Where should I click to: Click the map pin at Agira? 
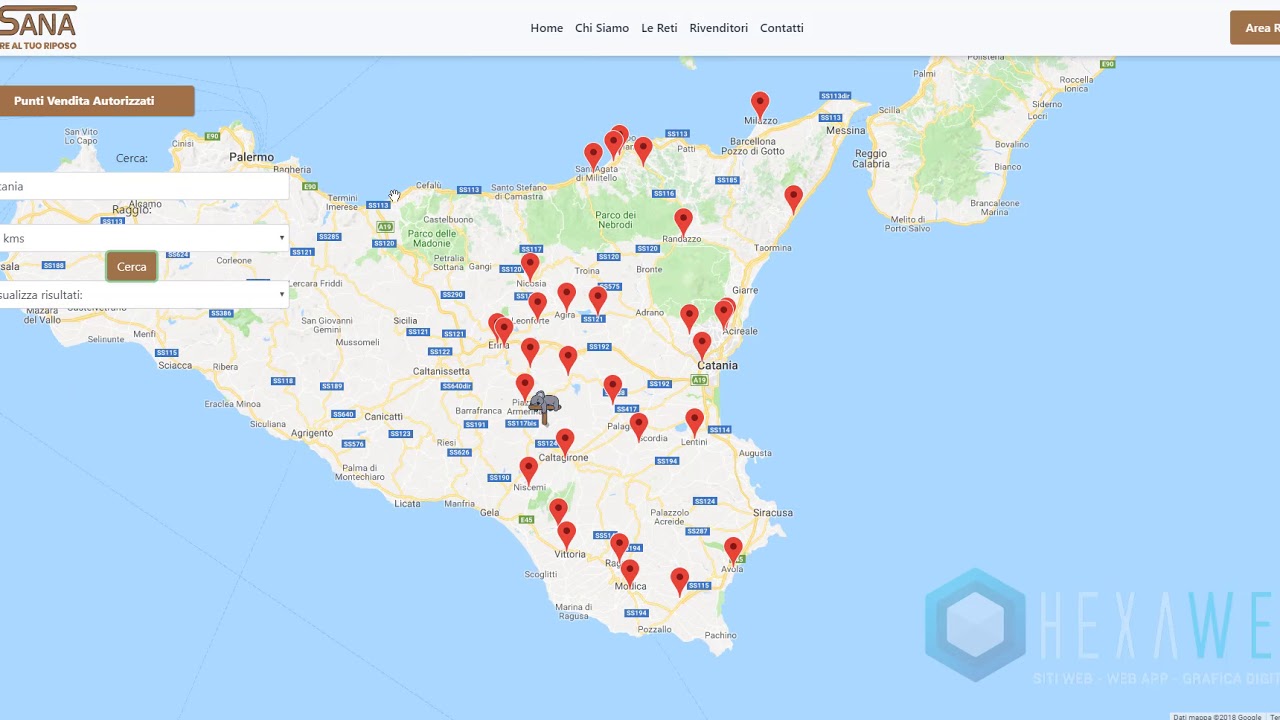[x=566, y=296]
